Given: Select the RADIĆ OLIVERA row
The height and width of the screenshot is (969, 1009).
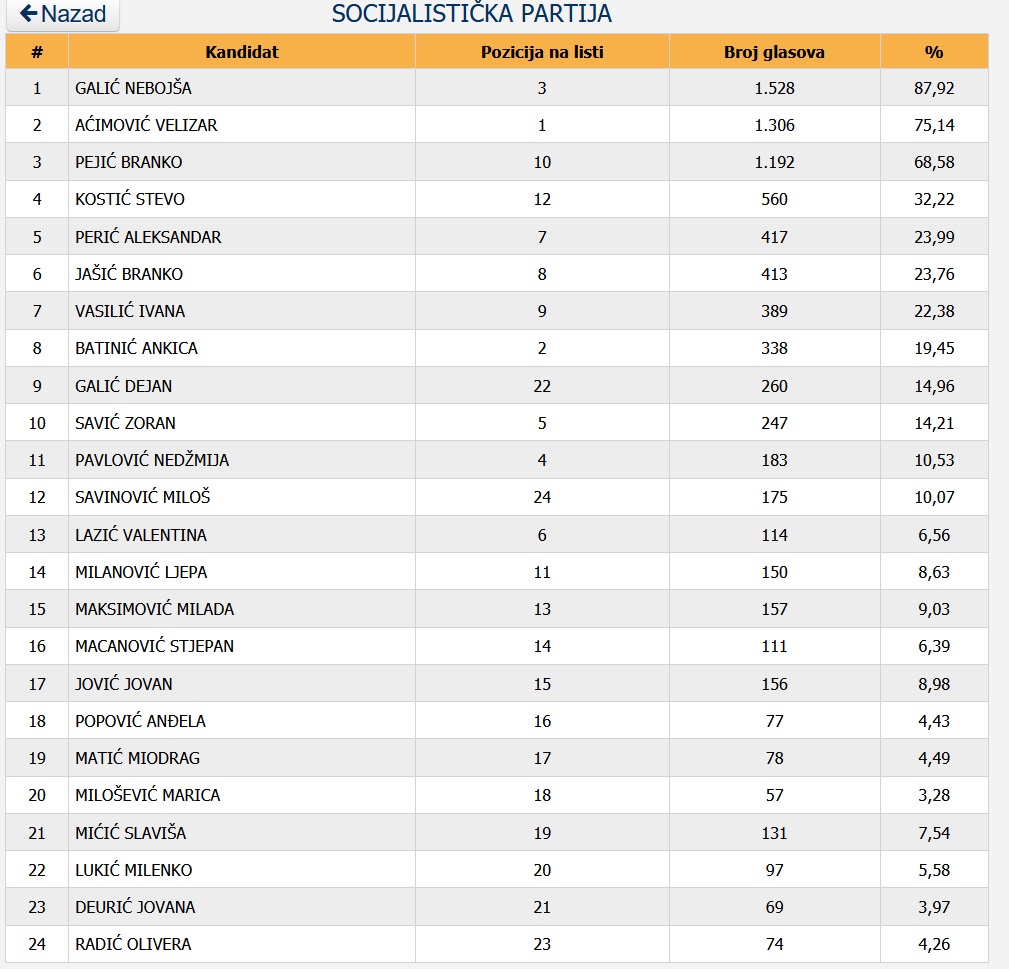Looking at the screenshot, I should pos(497,944).
